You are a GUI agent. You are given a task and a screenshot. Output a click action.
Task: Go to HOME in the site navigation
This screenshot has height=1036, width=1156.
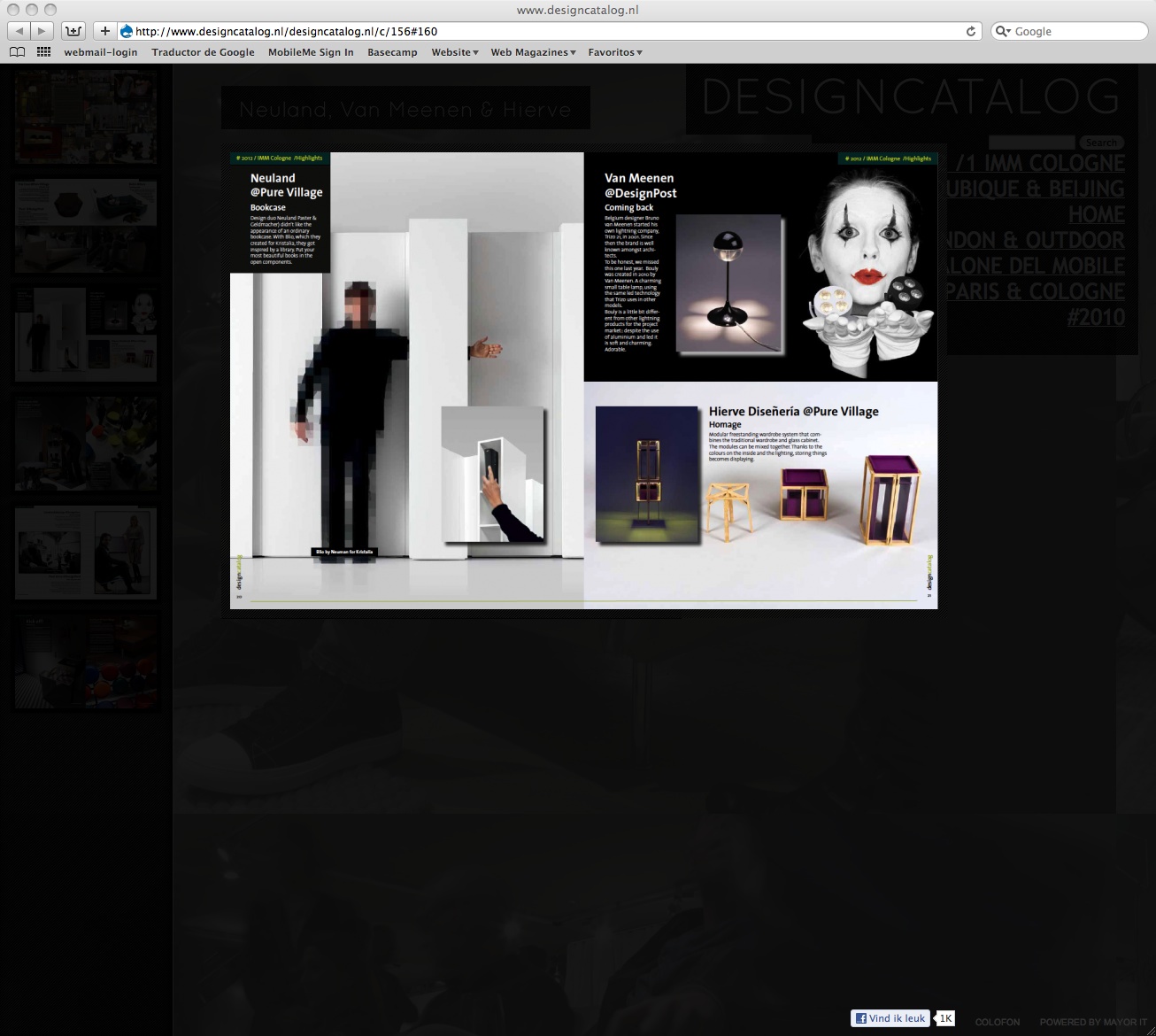pos(1097,215)
